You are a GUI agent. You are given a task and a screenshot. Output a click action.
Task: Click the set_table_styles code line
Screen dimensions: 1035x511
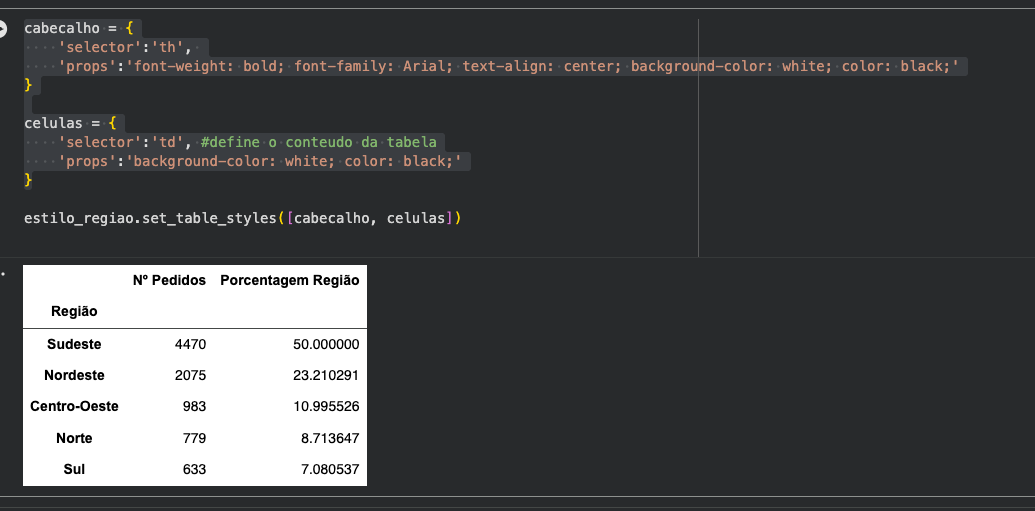[241, 217]
